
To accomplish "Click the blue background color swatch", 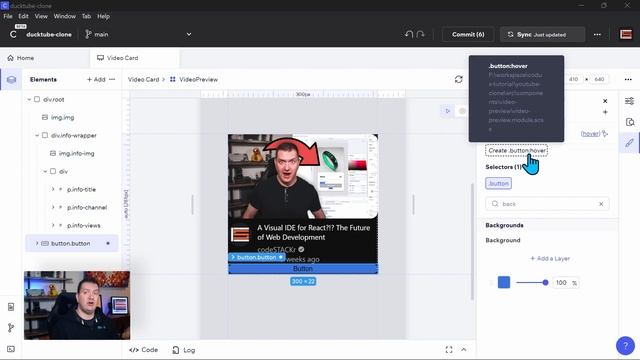I will click(x=504, y=282).
